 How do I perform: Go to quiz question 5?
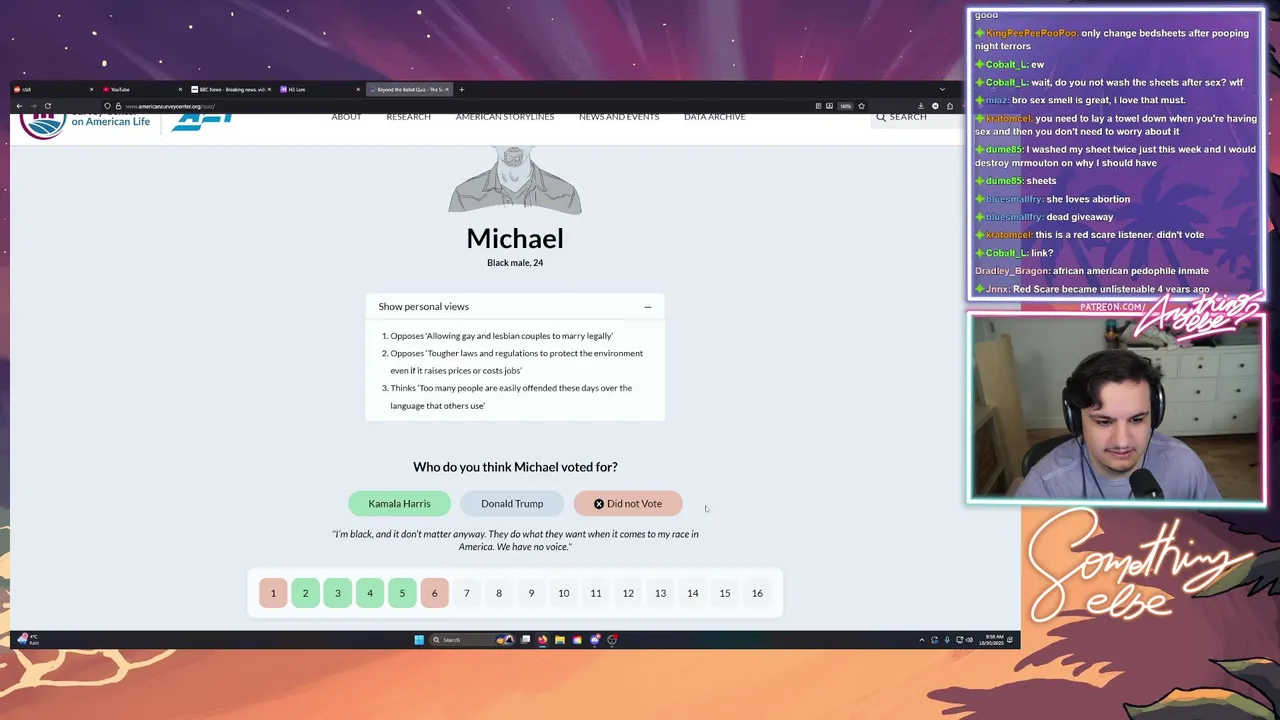402,593
